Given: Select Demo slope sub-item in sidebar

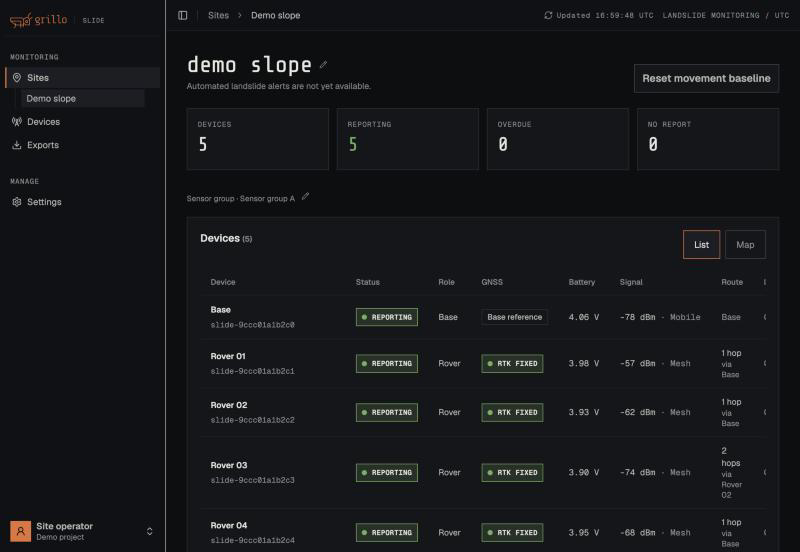Looking at the screenshot, I should pyautogui.click(x=83, y=98).
